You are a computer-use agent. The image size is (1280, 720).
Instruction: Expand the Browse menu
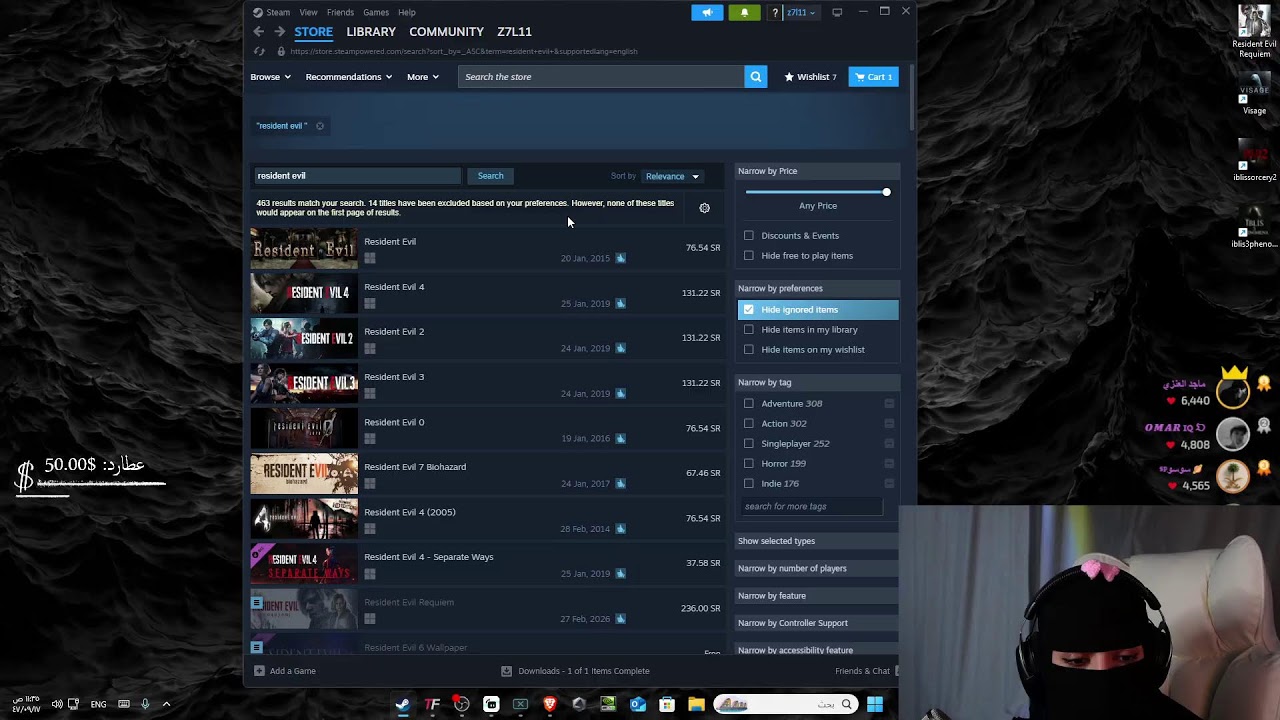coord(270,77)
